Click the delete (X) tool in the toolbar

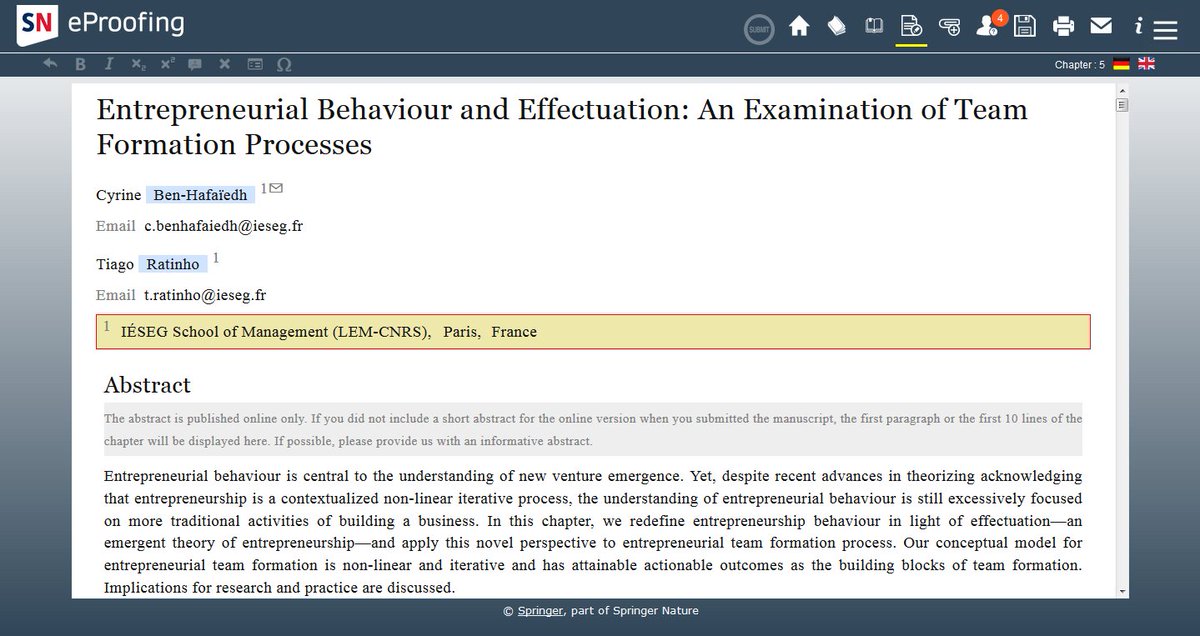pos(224,64)
